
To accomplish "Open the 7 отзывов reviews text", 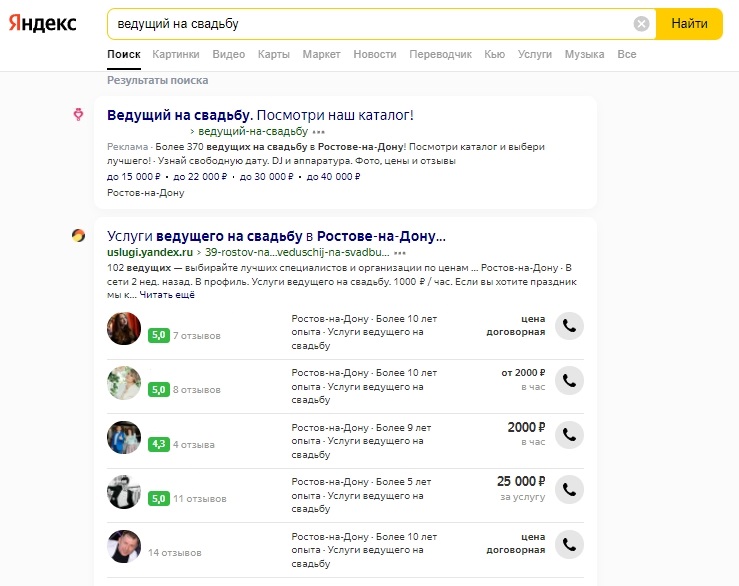I will (x=197, y=336).
